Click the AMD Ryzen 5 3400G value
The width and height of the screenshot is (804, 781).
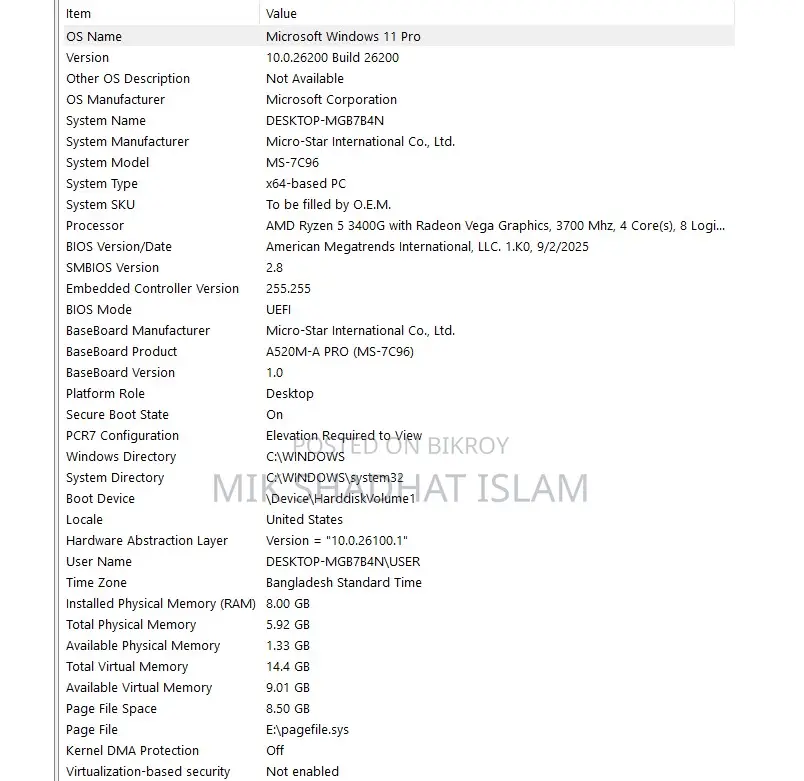tap(495, 226)
